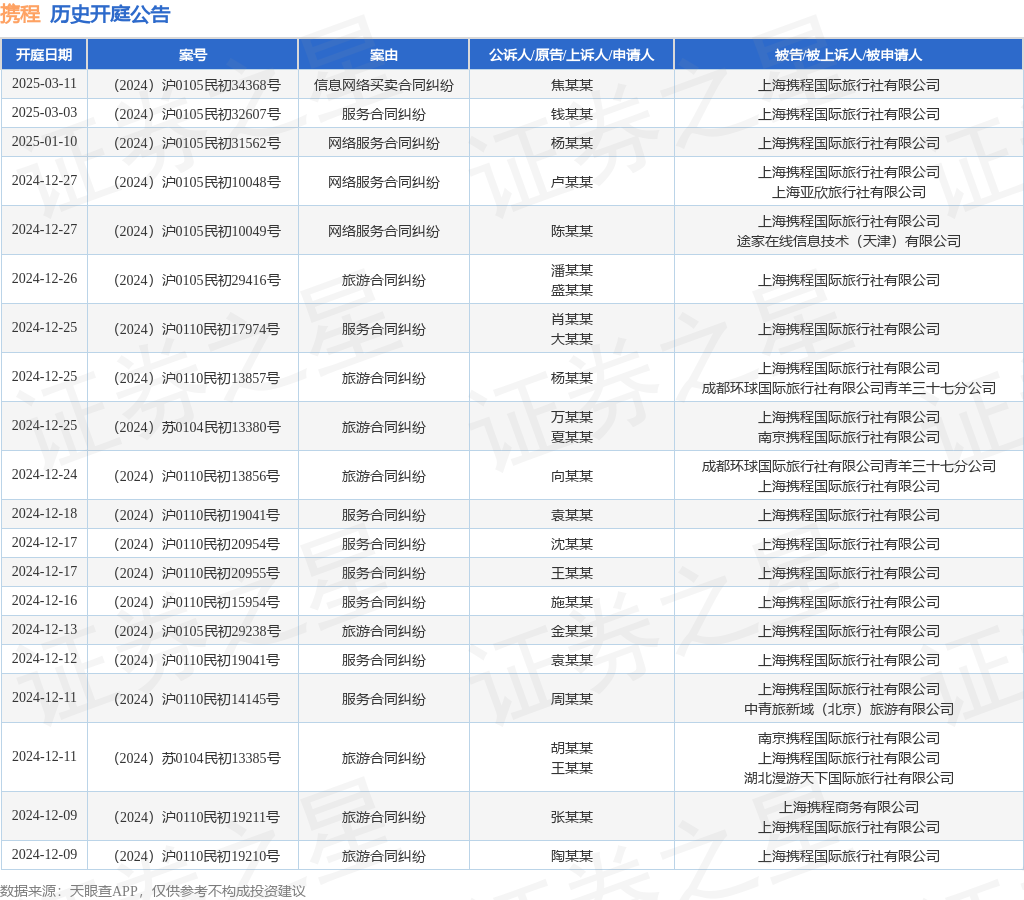Click the 携程 company name in title
This screenshot has width=1024, height=900.
(x=20, y=14)
